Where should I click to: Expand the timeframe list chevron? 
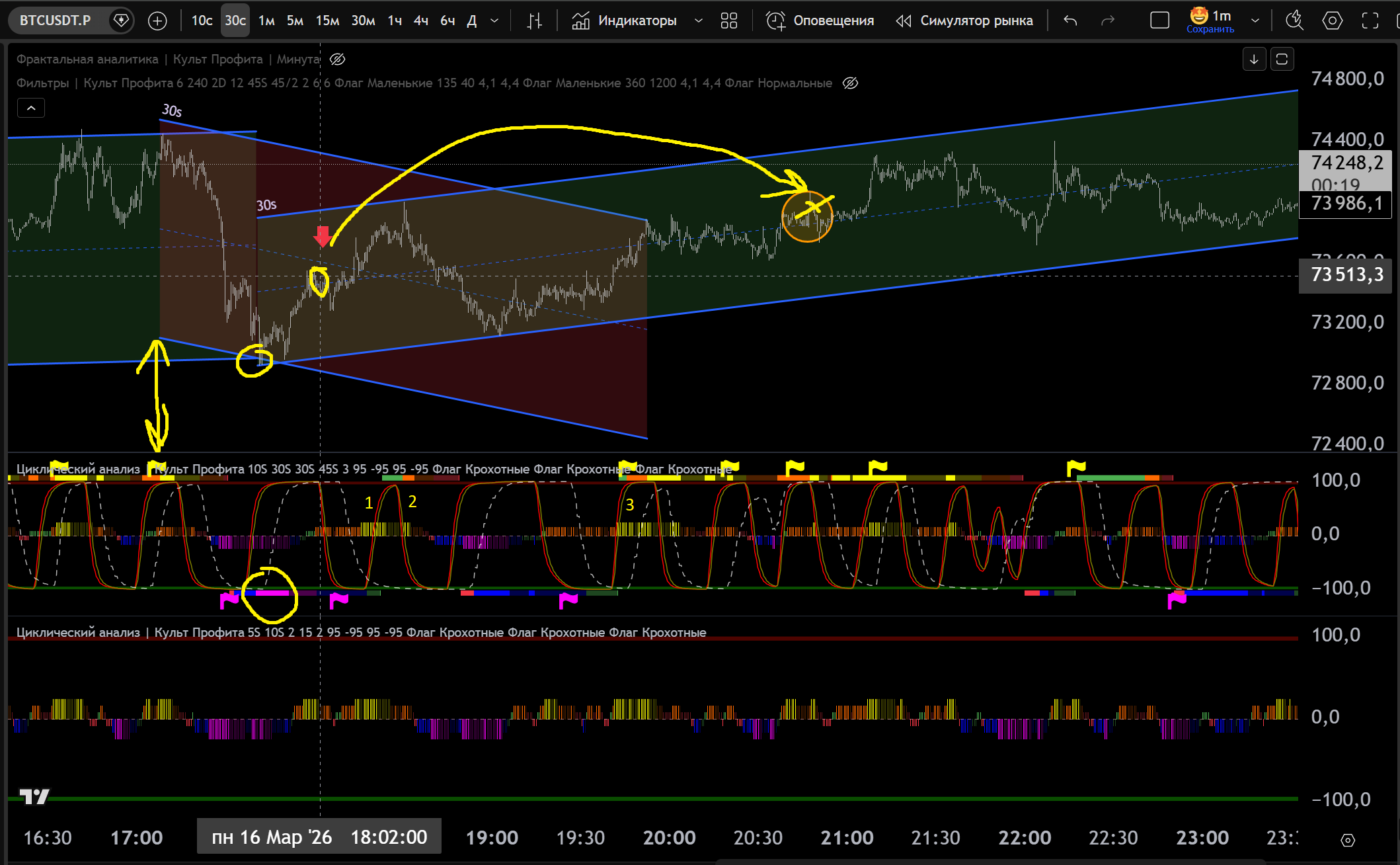click(494, 21)
